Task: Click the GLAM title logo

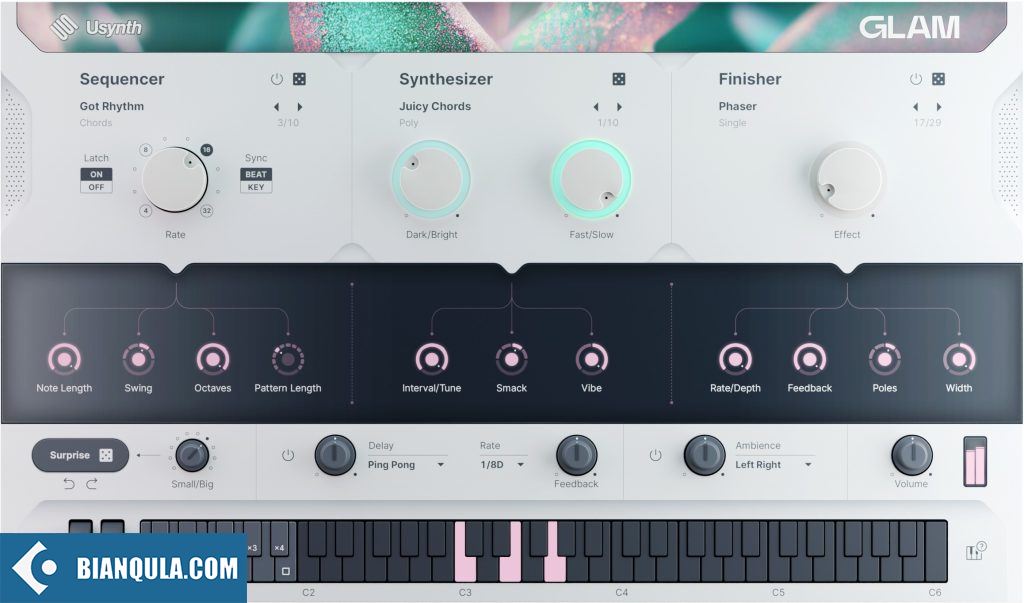Action: point(909,27)
